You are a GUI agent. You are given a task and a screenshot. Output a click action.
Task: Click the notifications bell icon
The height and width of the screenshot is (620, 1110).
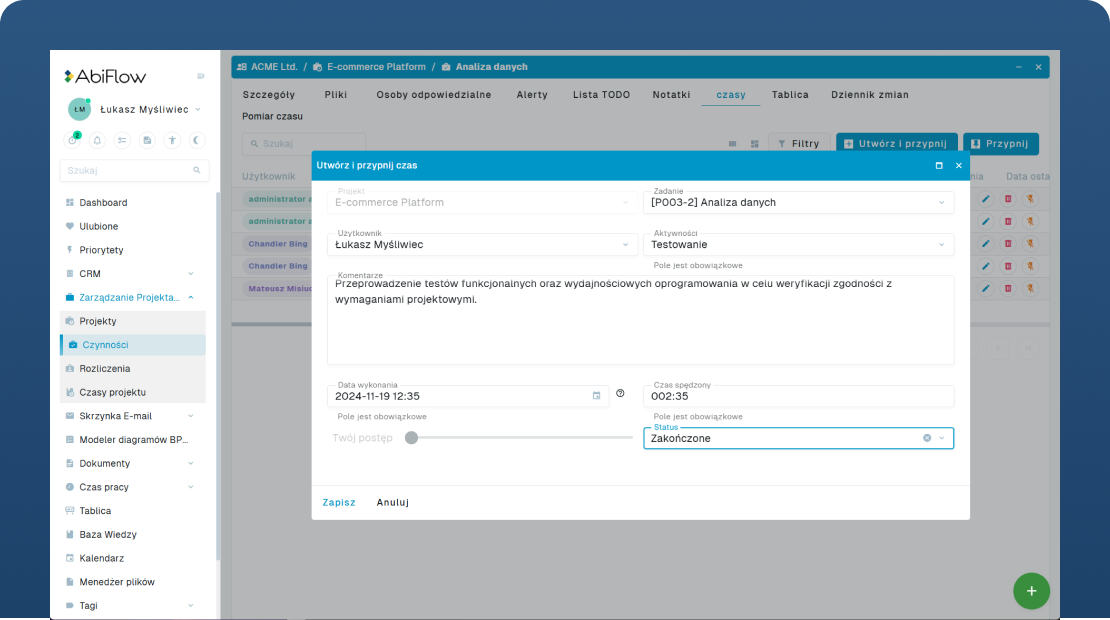(97, 141)
